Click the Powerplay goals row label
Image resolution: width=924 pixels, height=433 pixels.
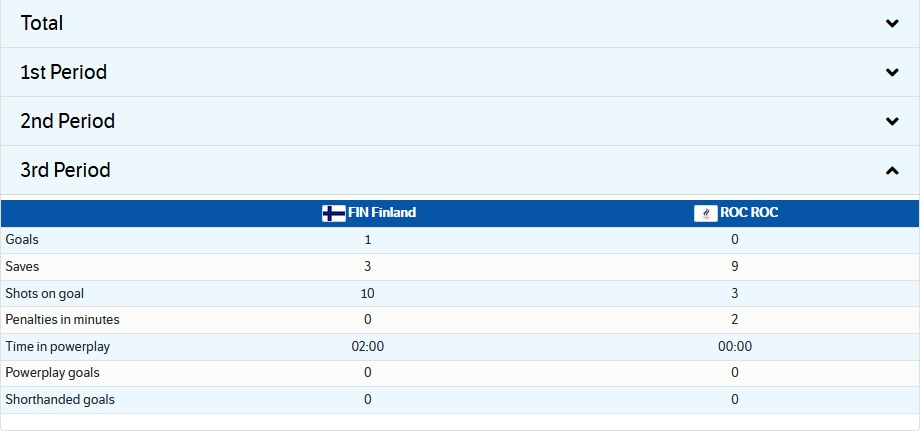[52, 373]
